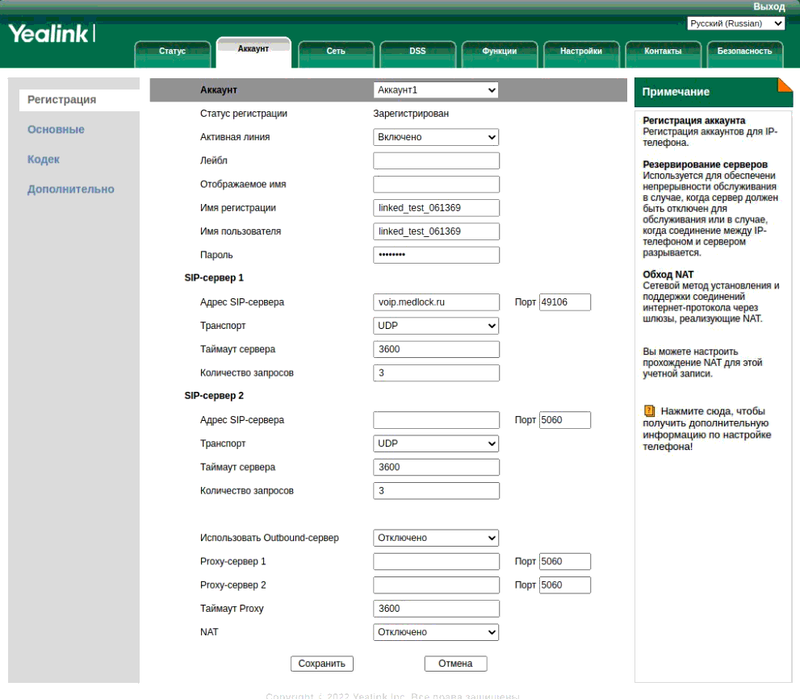Switch to the Настройки tab

[x=581, y=52]
